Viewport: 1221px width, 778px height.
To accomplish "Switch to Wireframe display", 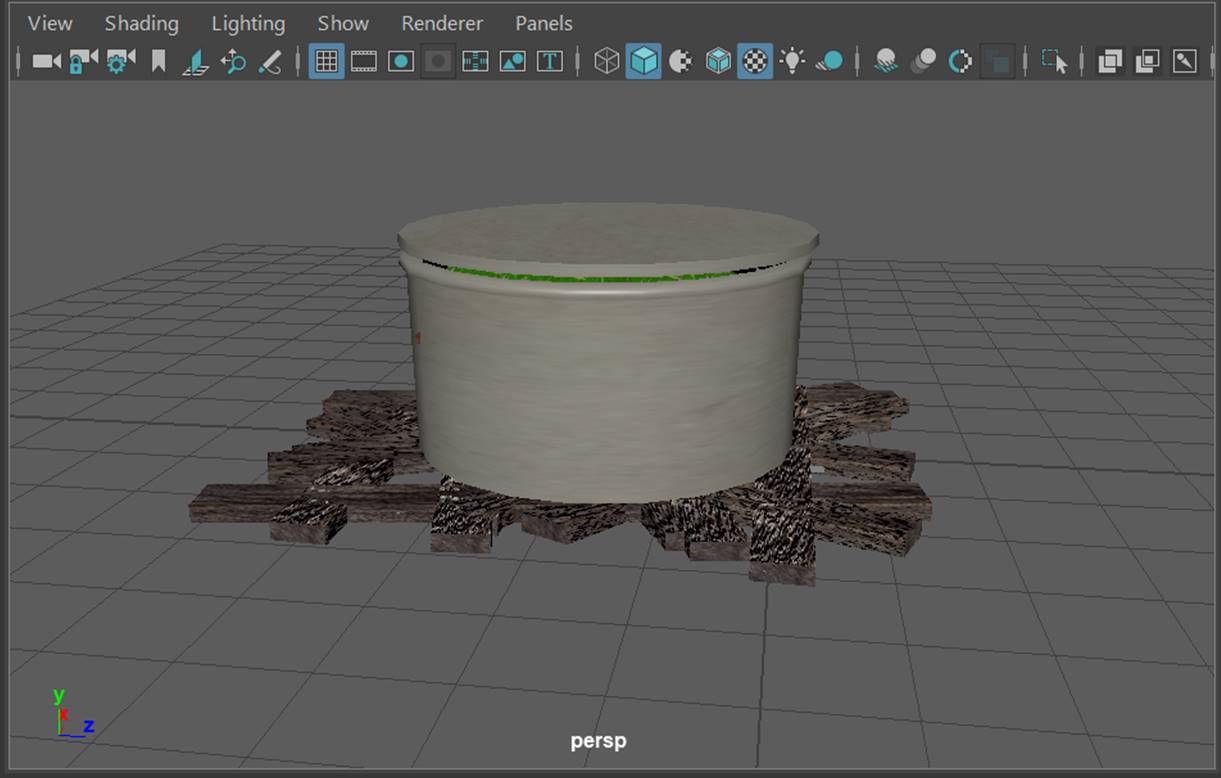I will tap(606, 61).
